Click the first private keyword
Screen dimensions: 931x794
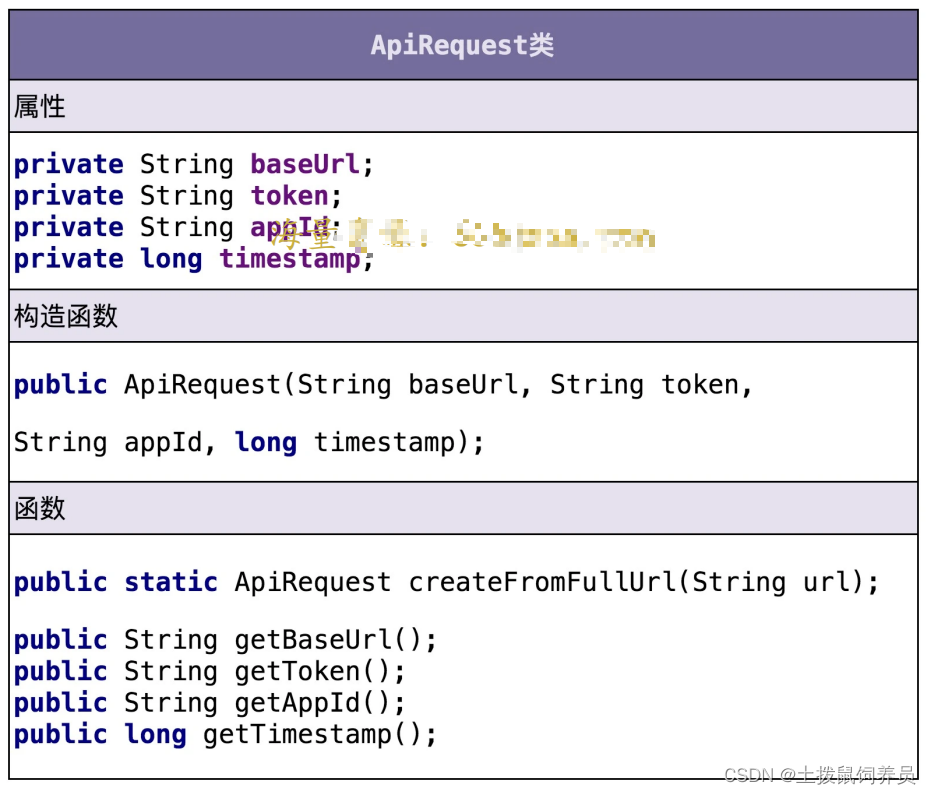click(68, 164)
